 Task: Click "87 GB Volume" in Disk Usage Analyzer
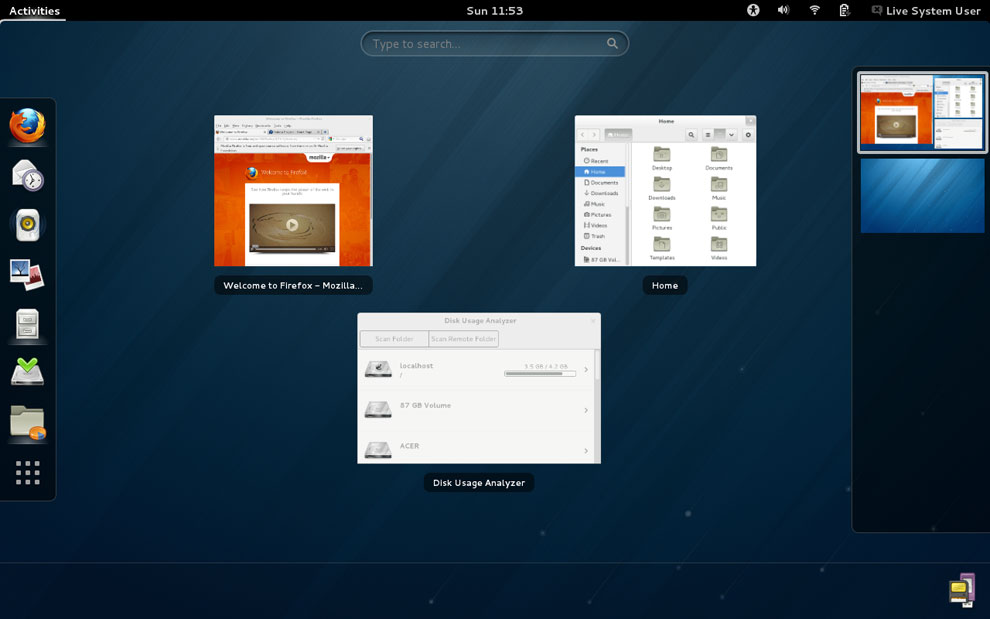pyautogui.click(x=425, y=406)
